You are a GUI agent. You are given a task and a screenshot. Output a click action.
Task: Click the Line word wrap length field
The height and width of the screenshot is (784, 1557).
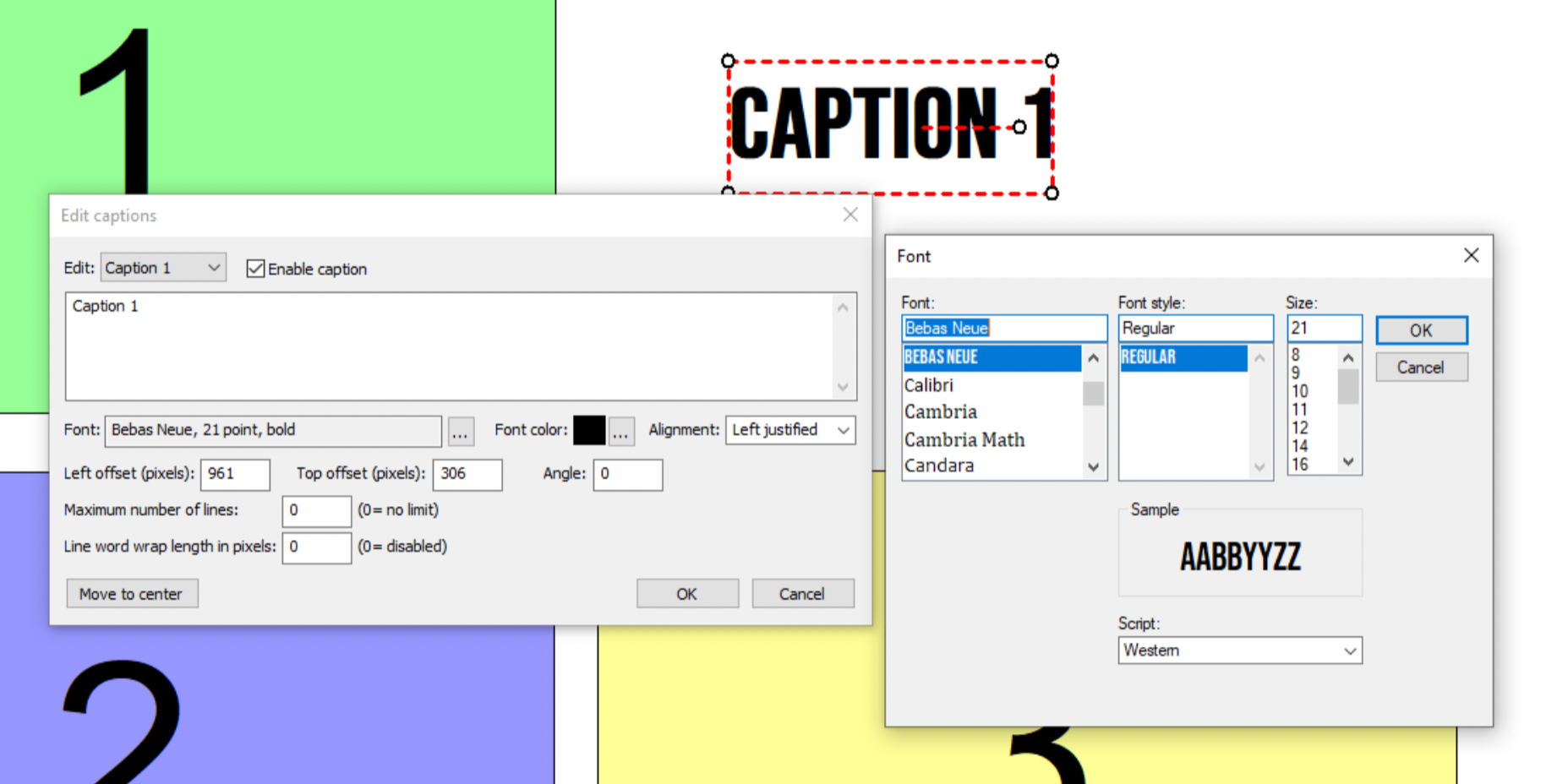317,547
